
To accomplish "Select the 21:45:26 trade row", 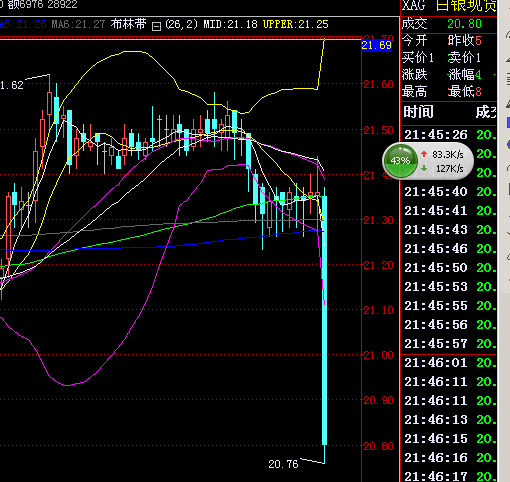I will pyautogui.click(x=449, y=135).
